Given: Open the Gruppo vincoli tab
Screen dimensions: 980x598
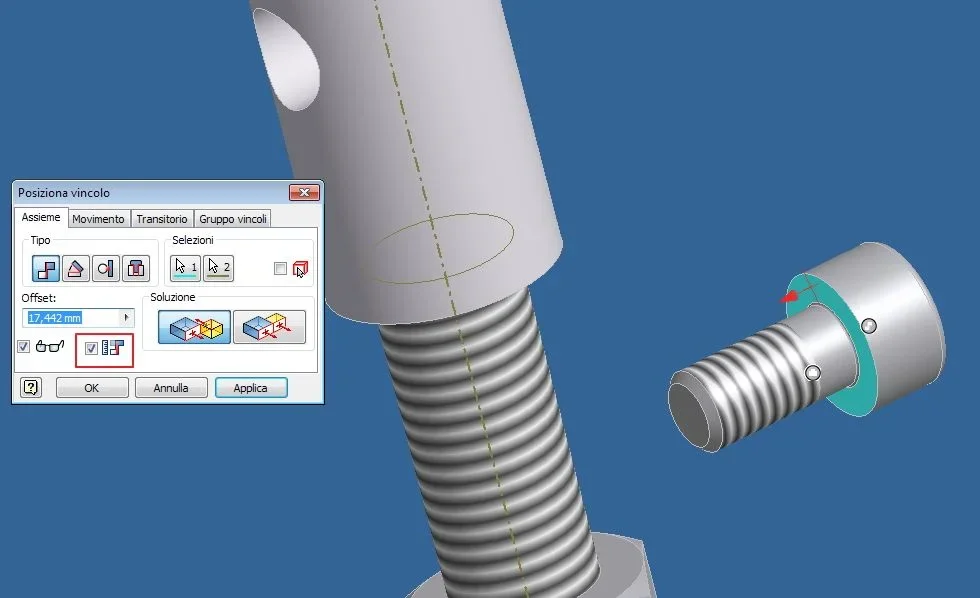Looking at the screenshot, I should click(x=232, y=219).
